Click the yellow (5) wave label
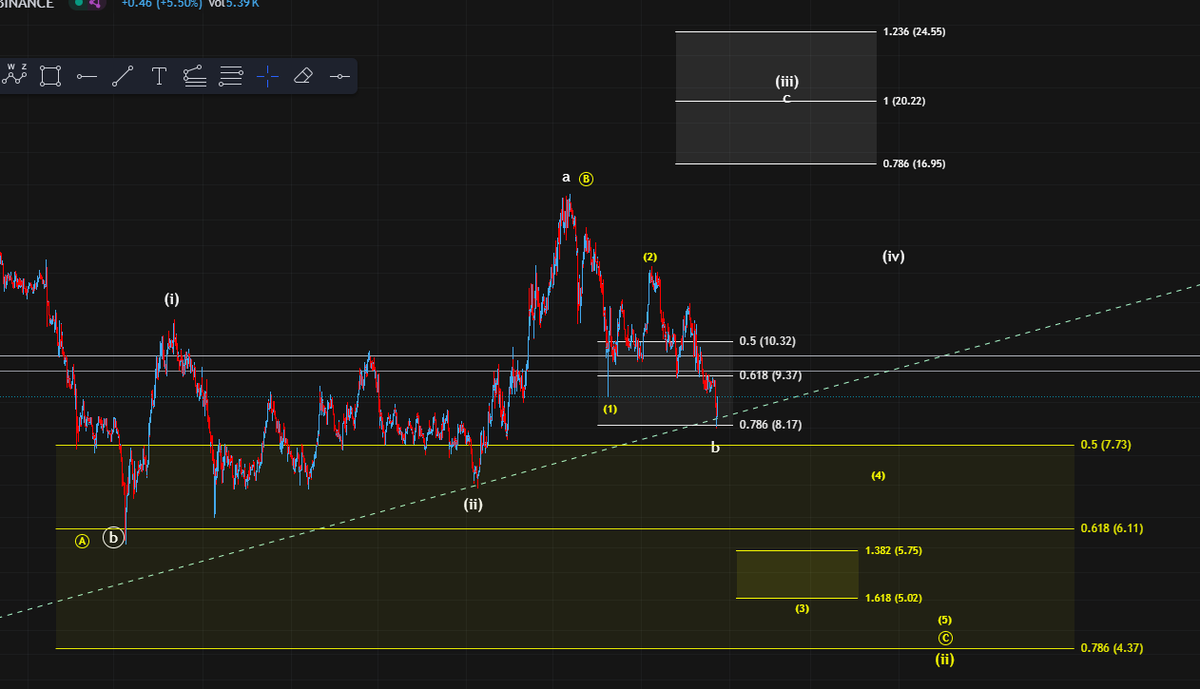This screenshot has height=689, width=1200. pos(945,620)
